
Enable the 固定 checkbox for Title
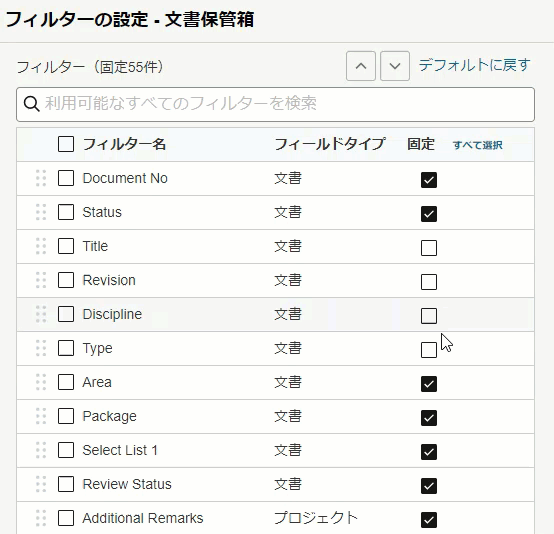click(x=429, y=248)
